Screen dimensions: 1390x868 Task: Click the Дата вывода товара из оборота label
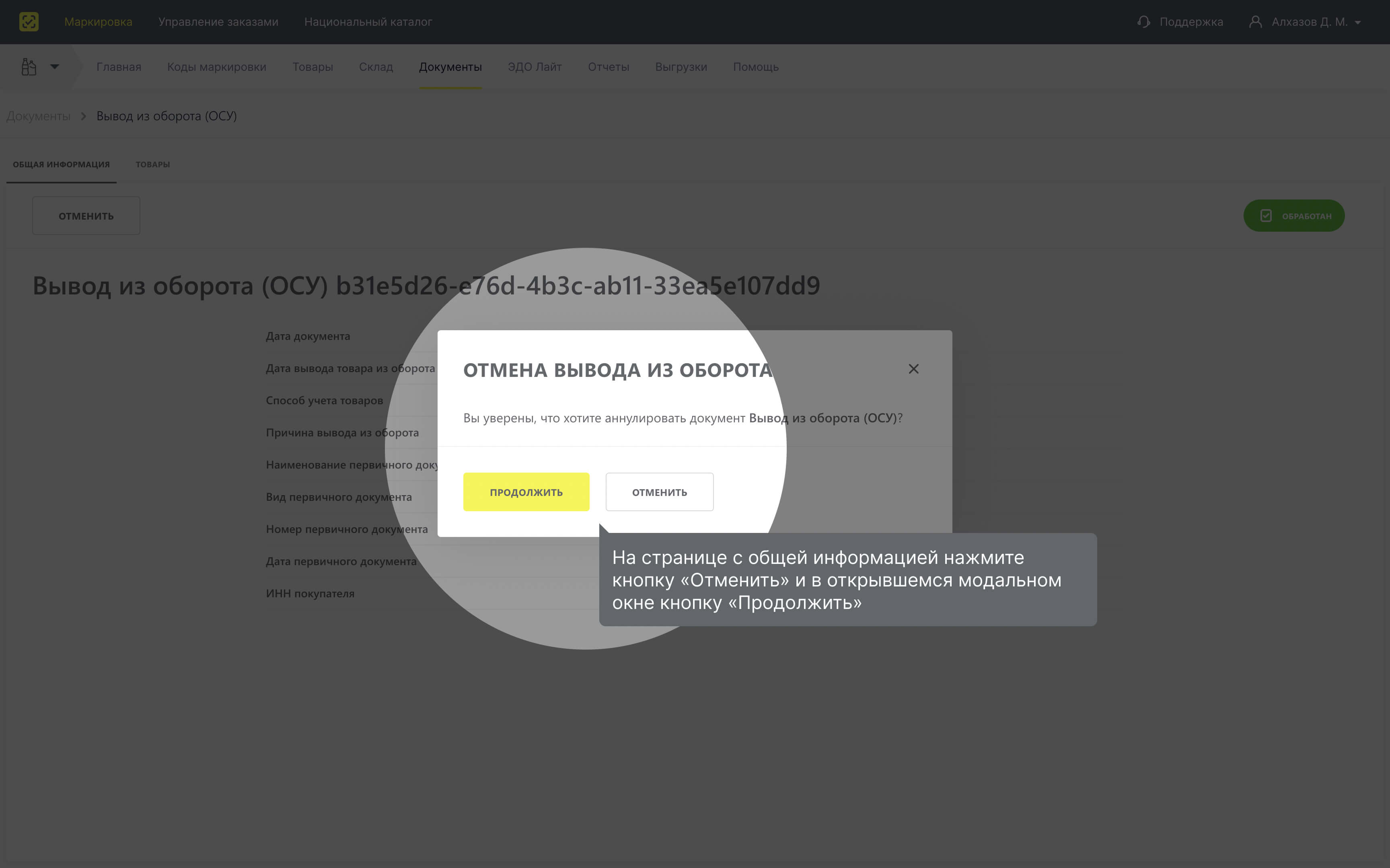[350, 368]
